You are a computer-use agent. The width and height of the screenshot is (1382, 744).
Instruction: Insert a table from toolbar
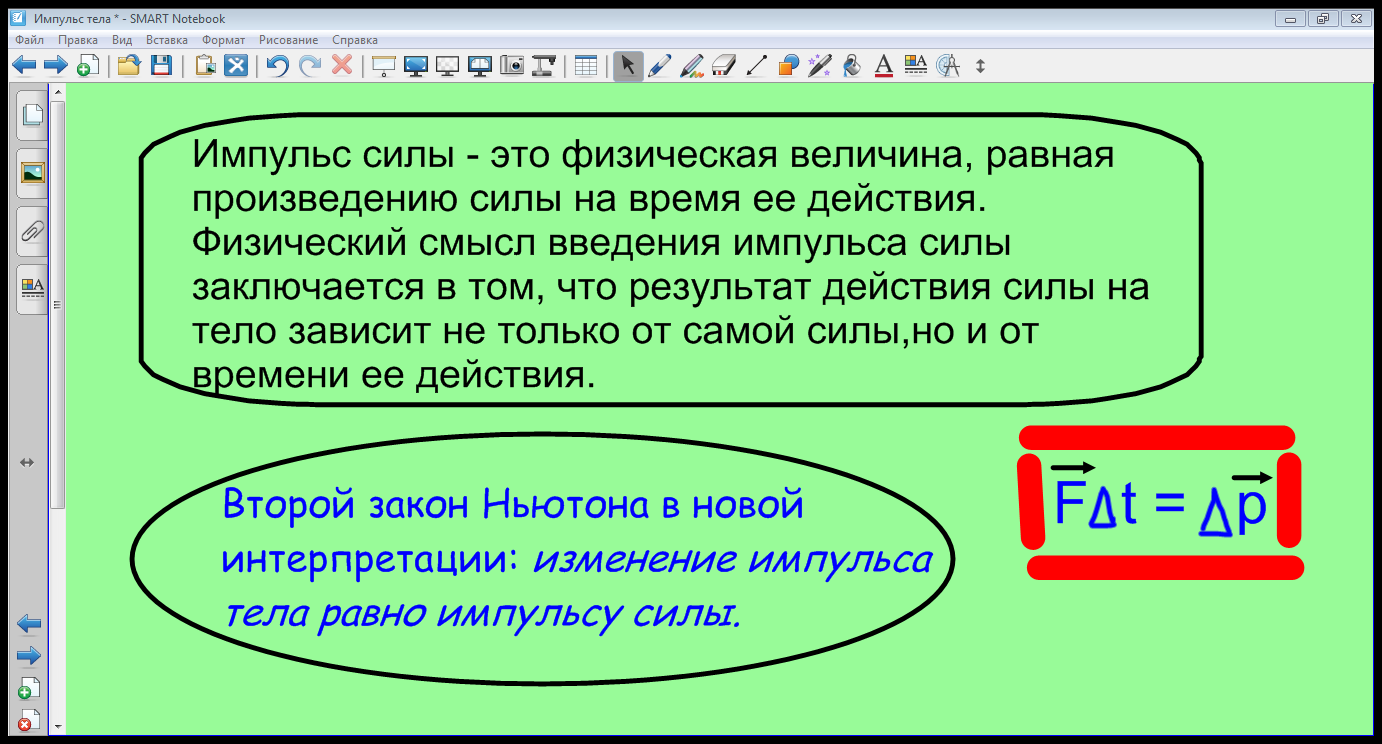coord(587,66)
